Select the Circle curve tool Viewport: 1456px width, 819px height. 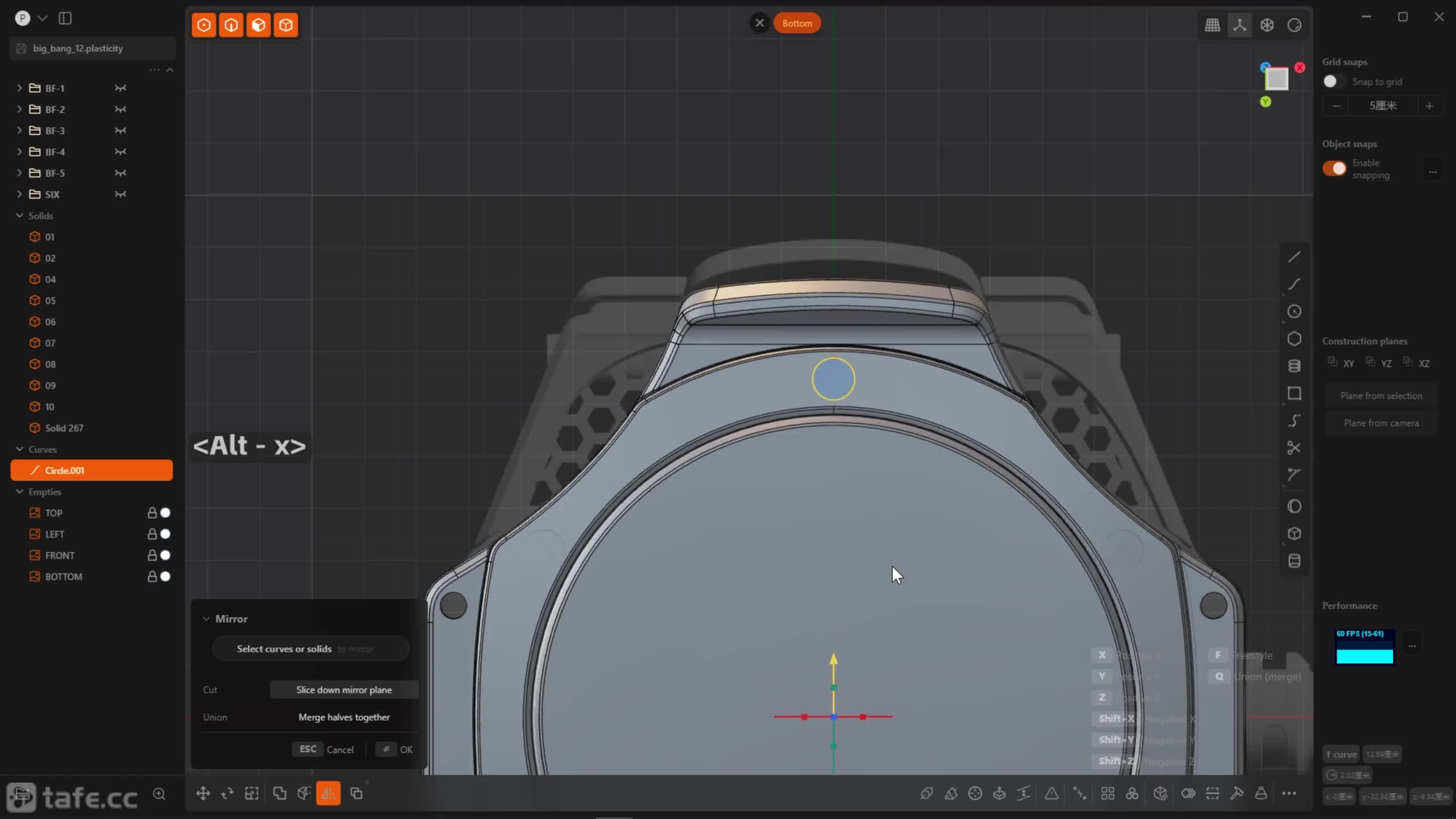(x=1294, y=312)
